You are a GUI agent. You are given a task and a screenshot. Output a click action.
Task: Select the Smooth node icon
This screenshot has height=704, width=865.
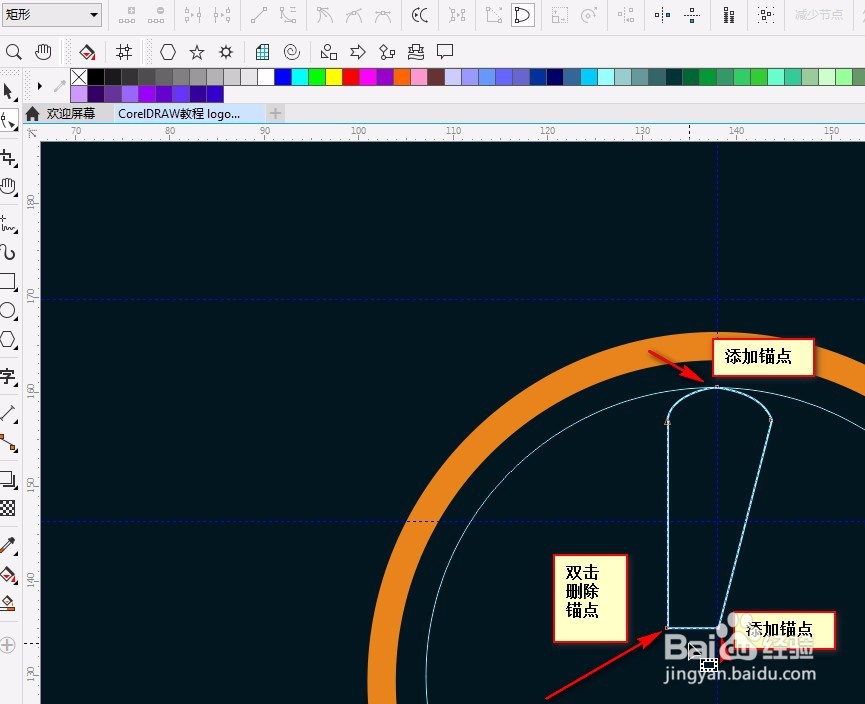pyautogui.click(x=354, y=15)
